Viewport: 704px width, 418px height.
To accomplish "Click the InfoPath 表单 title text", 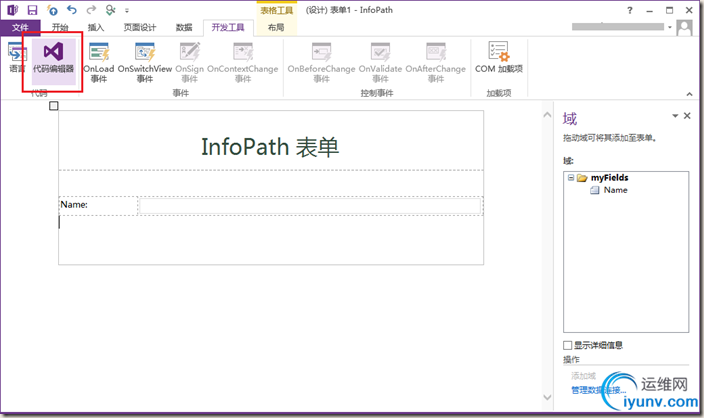I will click(x=270, y=147).
